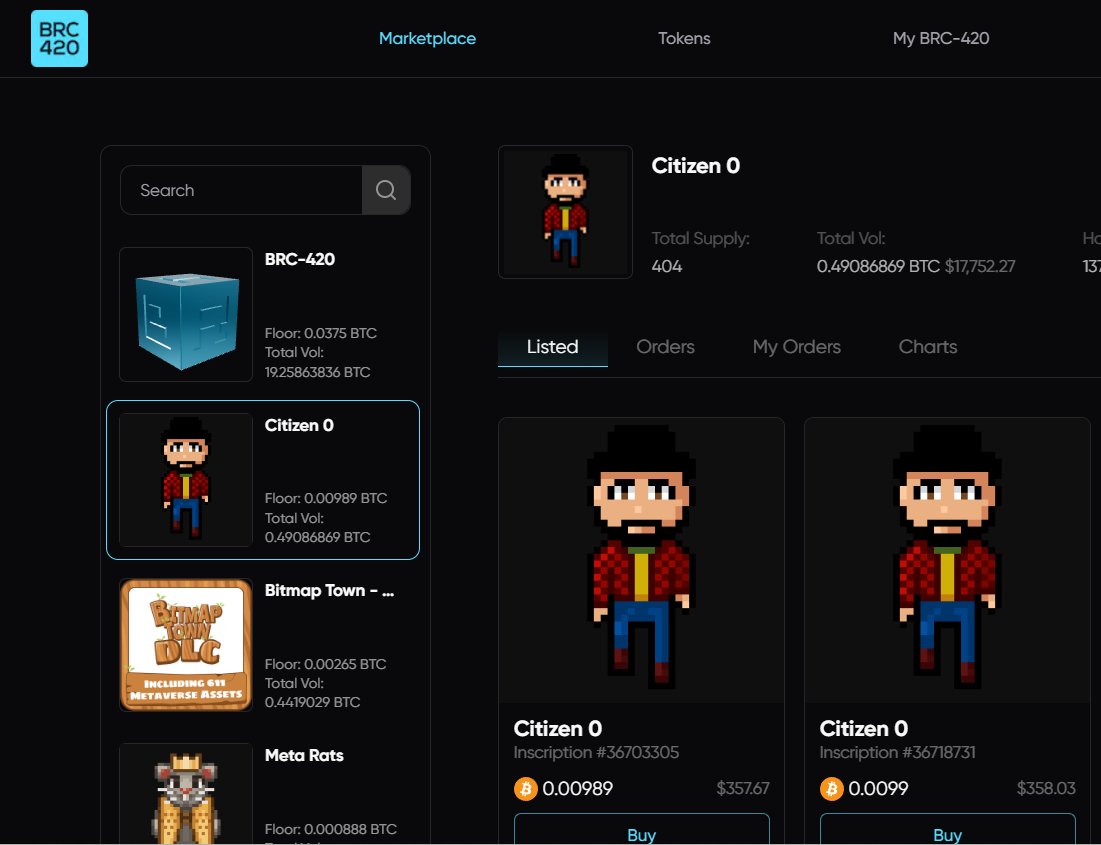The width and height of the screenshot is (1101, 845).
Task: Open the My Orders tab
Action: [x=797, y=347]
